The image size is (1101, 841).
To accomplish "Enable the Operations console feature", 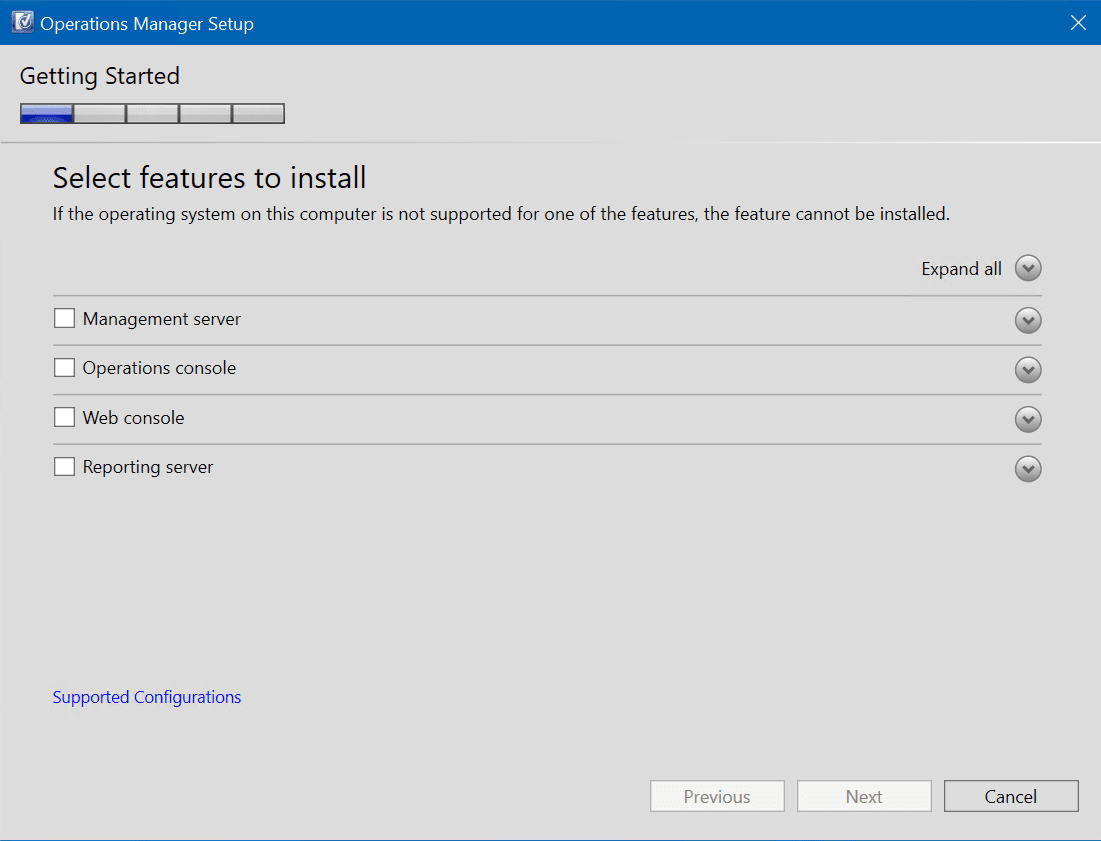I will tap(64, 368).
